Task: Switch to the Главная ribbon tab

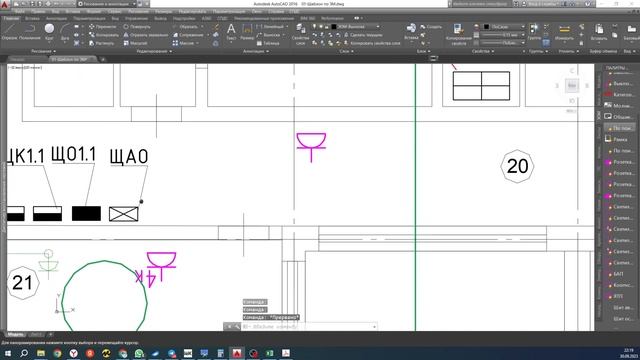Action: point(11,18)
